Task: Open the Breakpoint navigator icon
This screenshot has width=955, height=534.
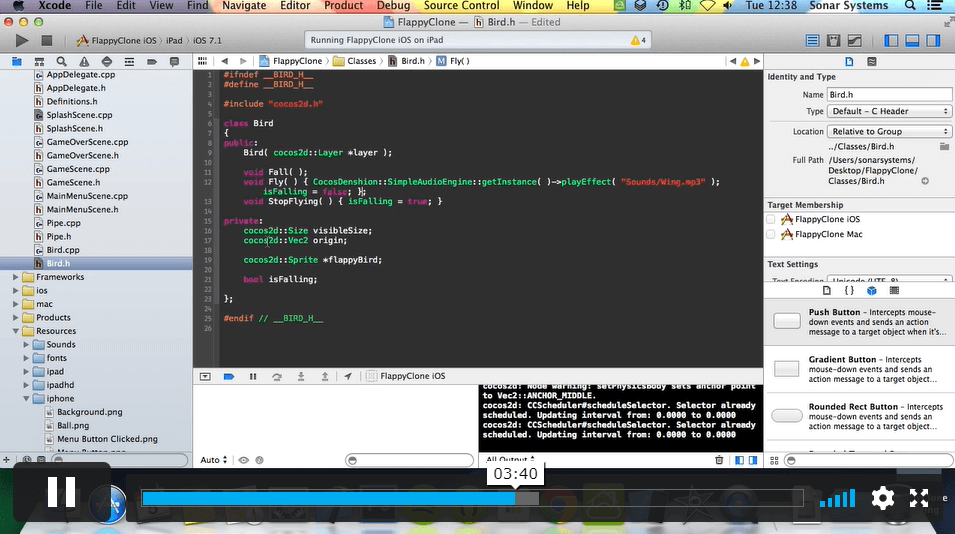Action: tap(152, 61)
